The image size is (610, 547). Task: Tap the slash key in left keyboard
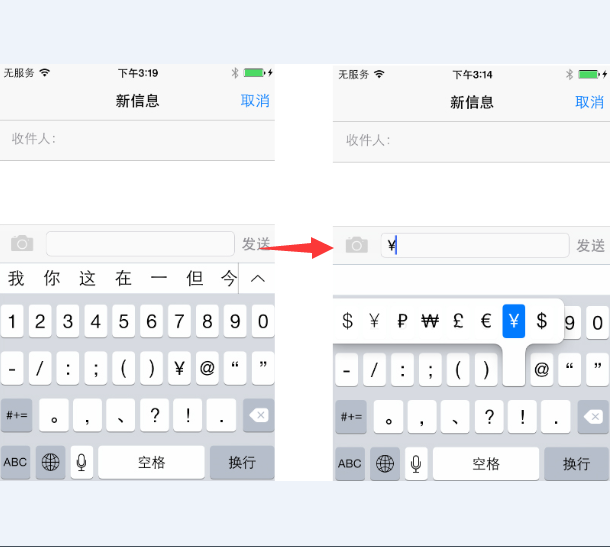[x=40, y=368]
